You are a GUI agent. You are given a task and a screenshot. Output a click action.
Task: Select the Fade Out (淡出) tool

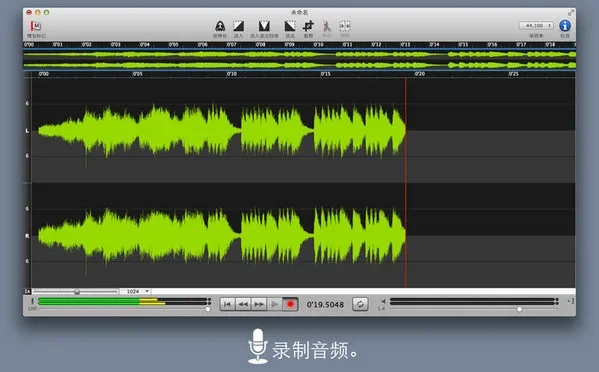tap(290, 26)
